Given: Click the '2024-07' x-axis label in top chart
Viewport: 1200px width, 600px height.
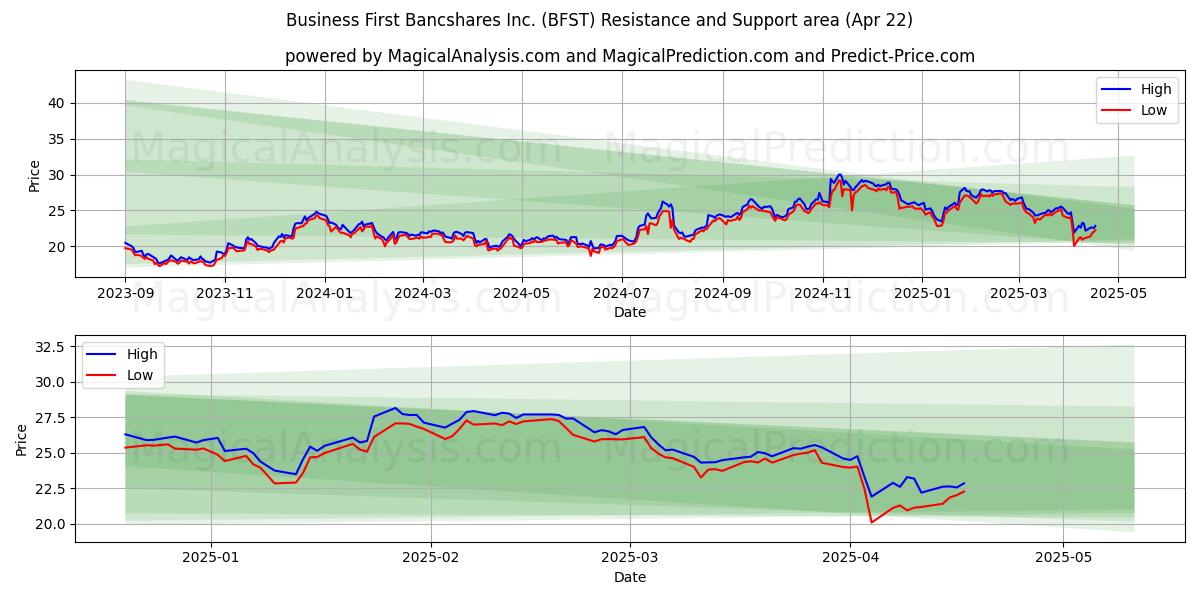Looking at the screenshot, I should [622, 295].
